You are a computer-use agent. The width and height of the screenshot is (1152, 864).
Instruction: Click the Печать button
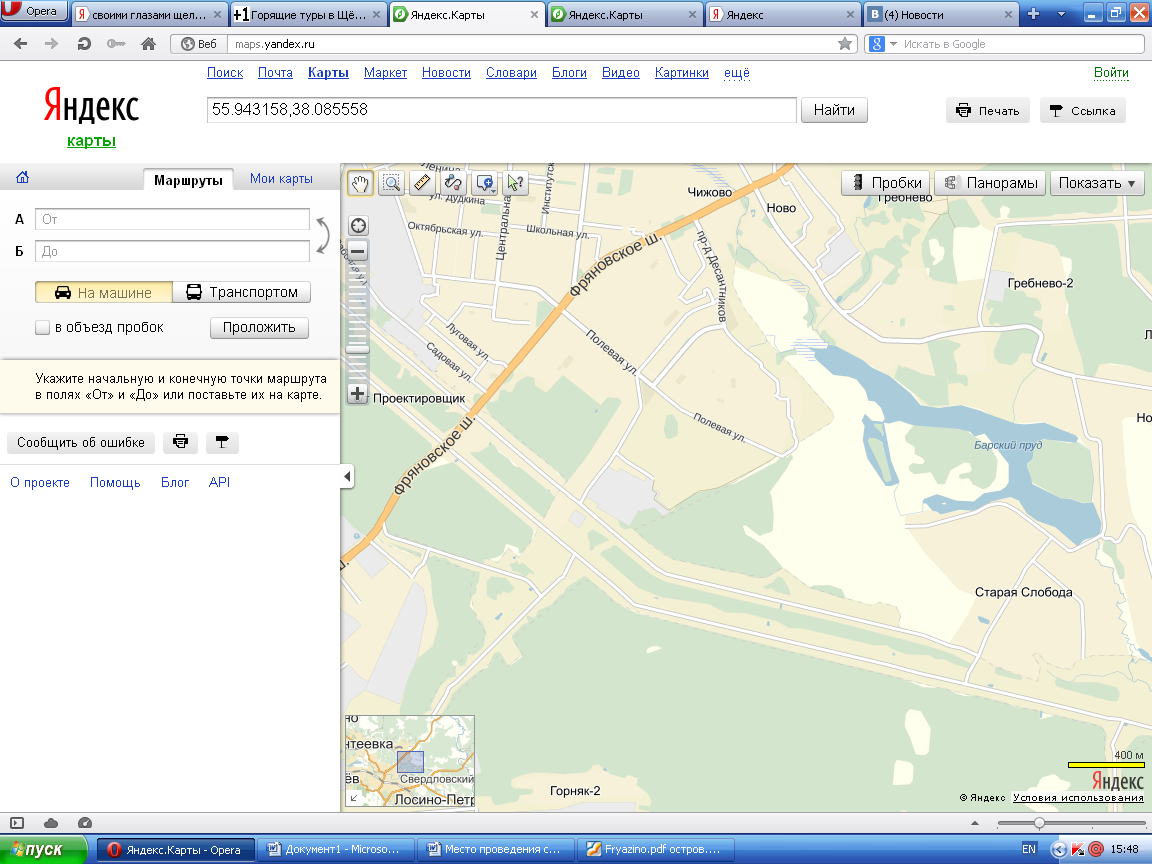(x=987, y=111)
